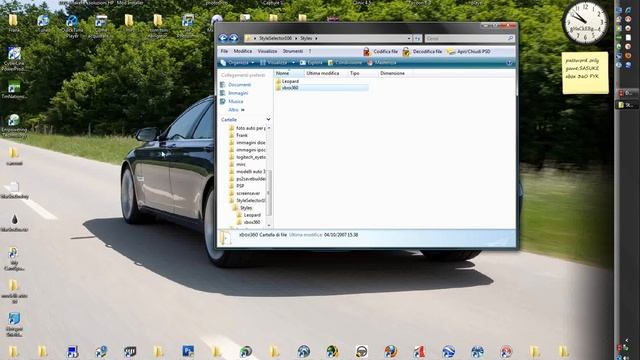
Task: Select the 'logitech_eyeto' folder in the tree
Action: coord(247,157)
